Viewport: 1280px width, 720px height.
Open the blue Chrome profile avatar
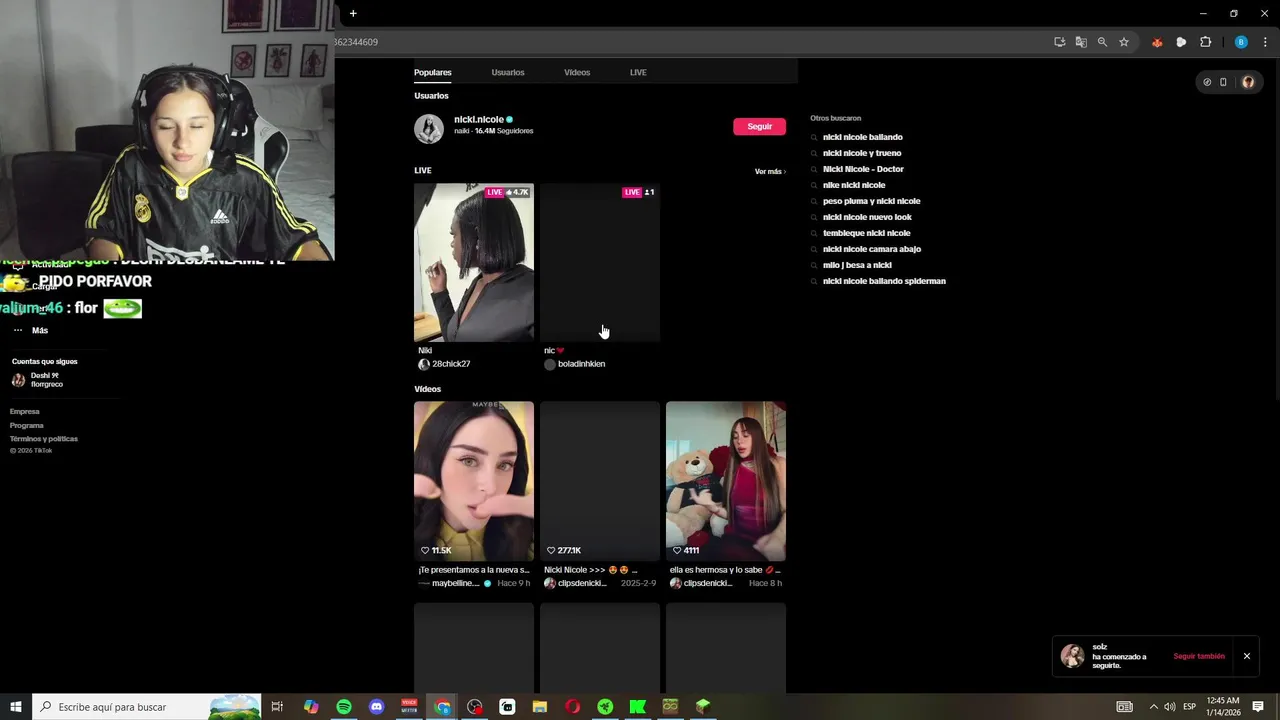(x=1241, y=42)
